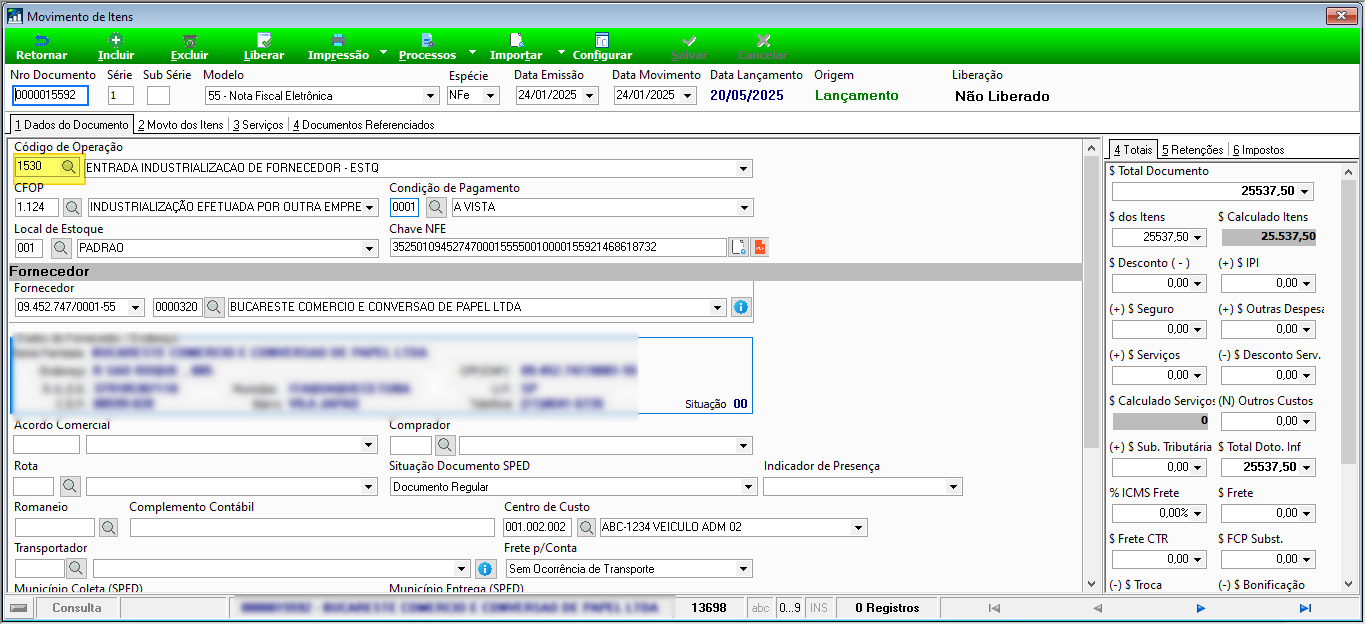Click the PDF icon beside Chave NFE
Screen dimensions: 1366x625
760,247
